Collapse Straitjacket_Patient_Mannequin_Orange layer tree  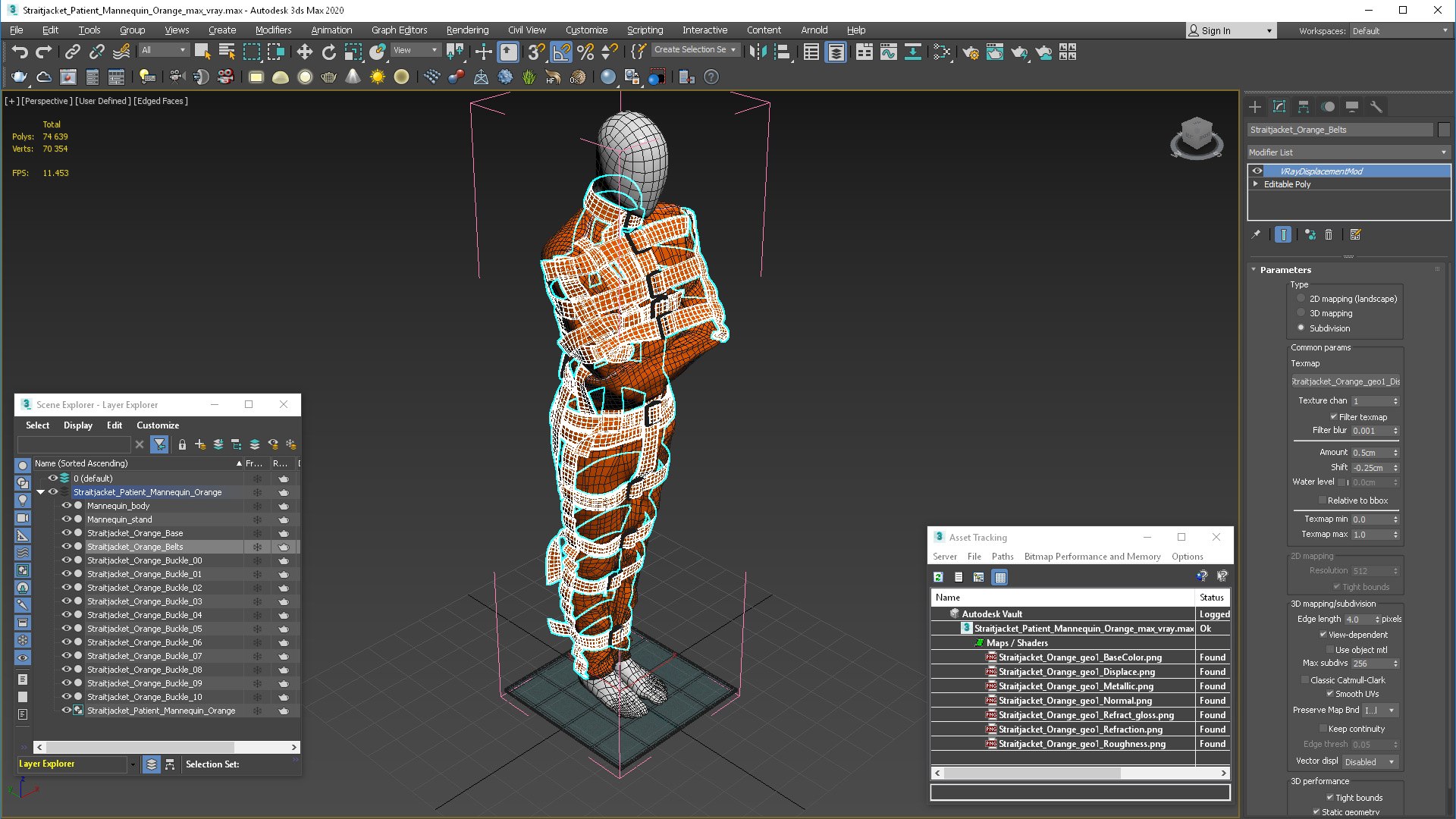(x=40, y=492)
